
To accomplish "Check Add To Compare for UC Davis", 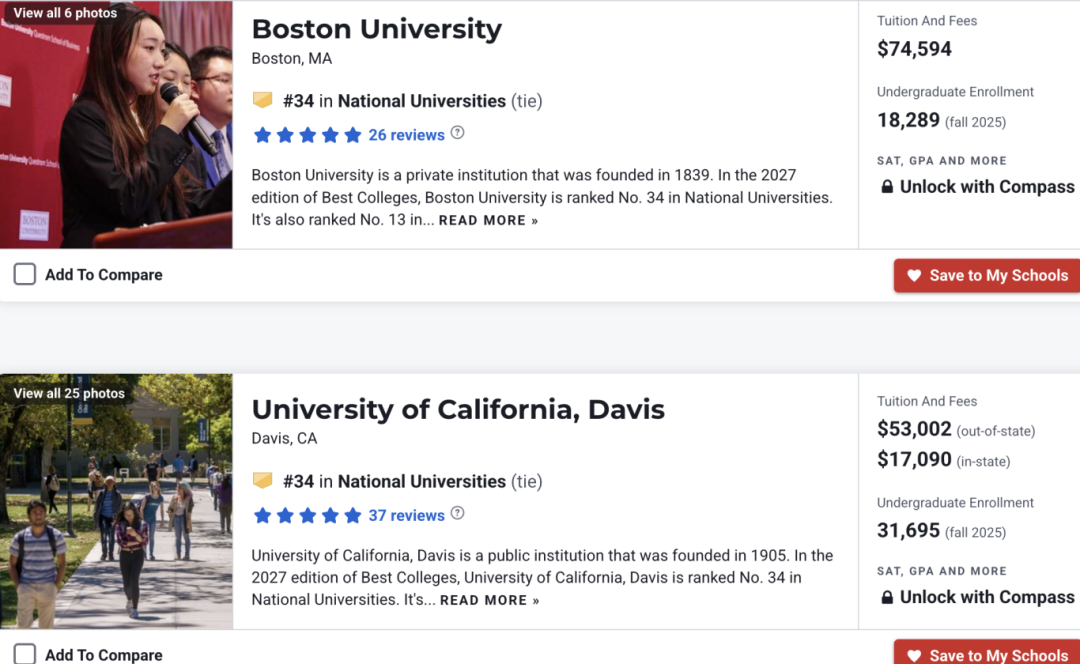I will click(25, 654).
